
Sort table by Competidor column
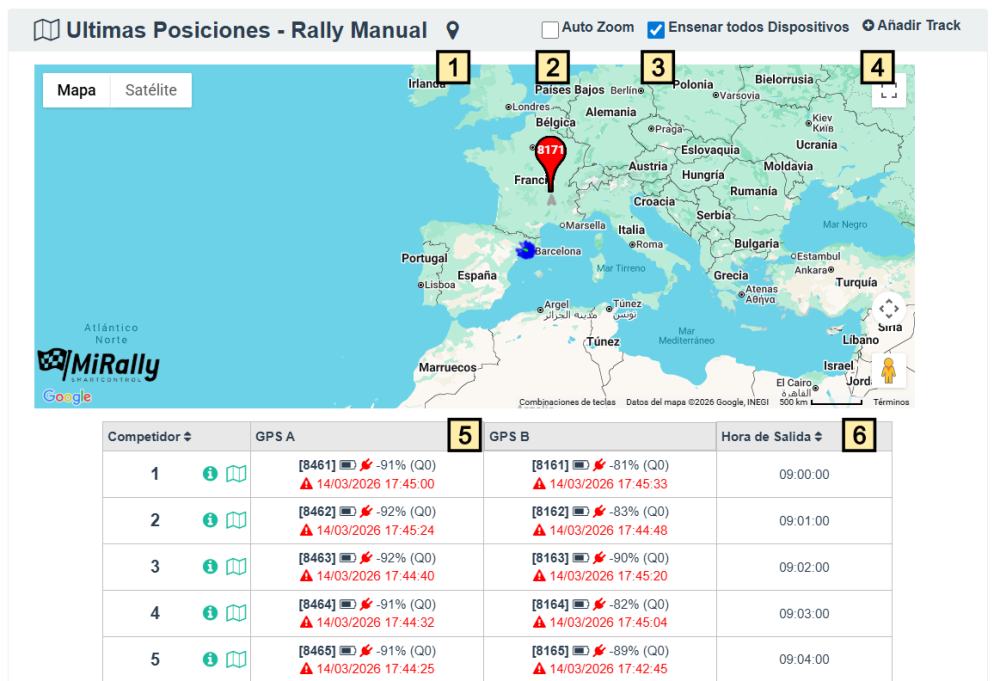150,437
